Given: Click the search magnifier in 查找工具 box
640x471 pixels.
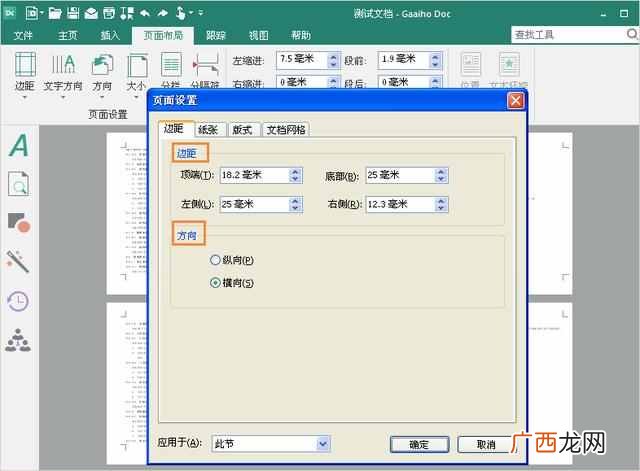Looking at the screenshot, I should point(632,34).
